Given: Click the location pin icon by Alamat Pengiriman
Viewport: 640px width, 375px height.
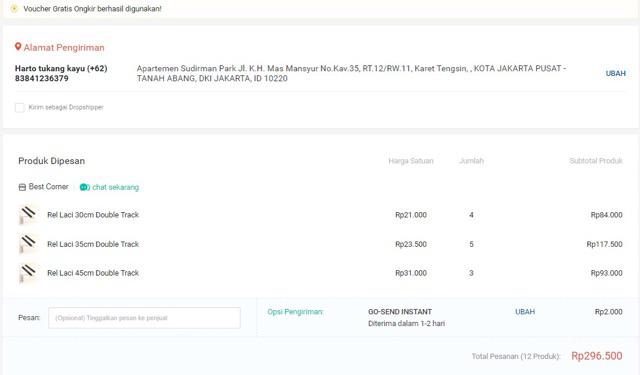Looking at the screenshot, I should point(18,47).
